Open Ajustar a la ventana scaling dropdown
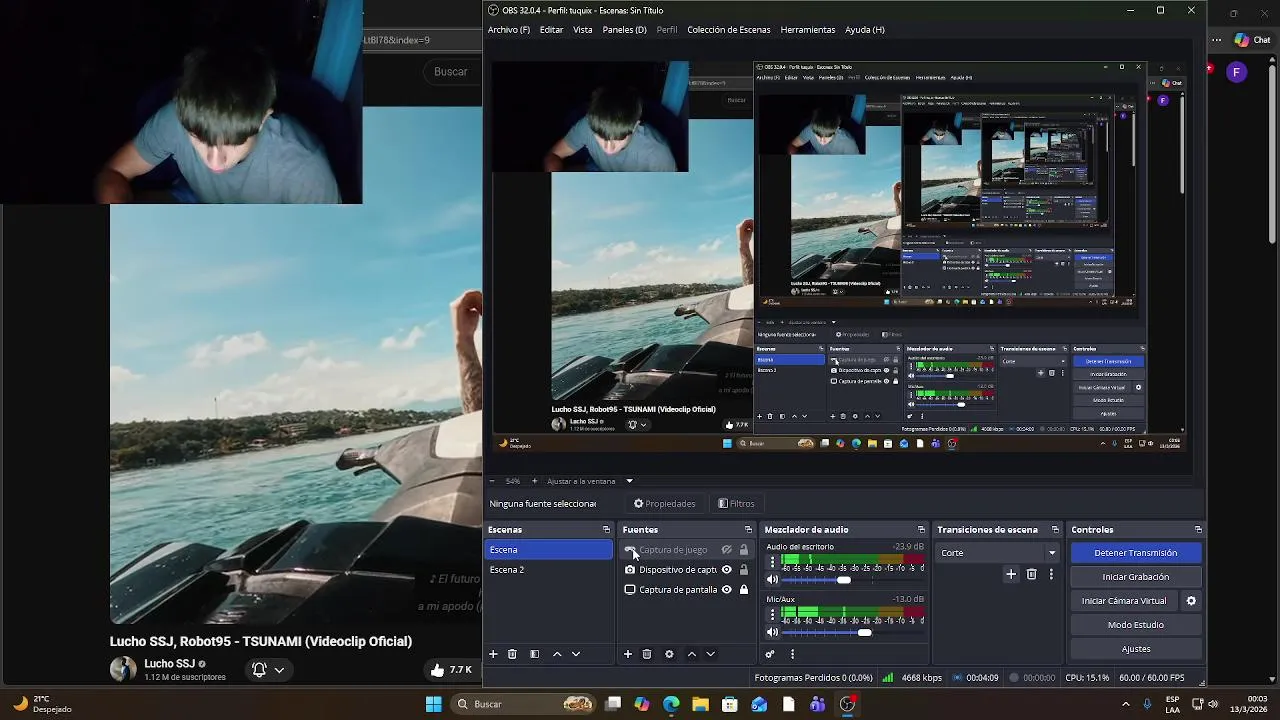Screen dimensions: 1280x720 590,481
